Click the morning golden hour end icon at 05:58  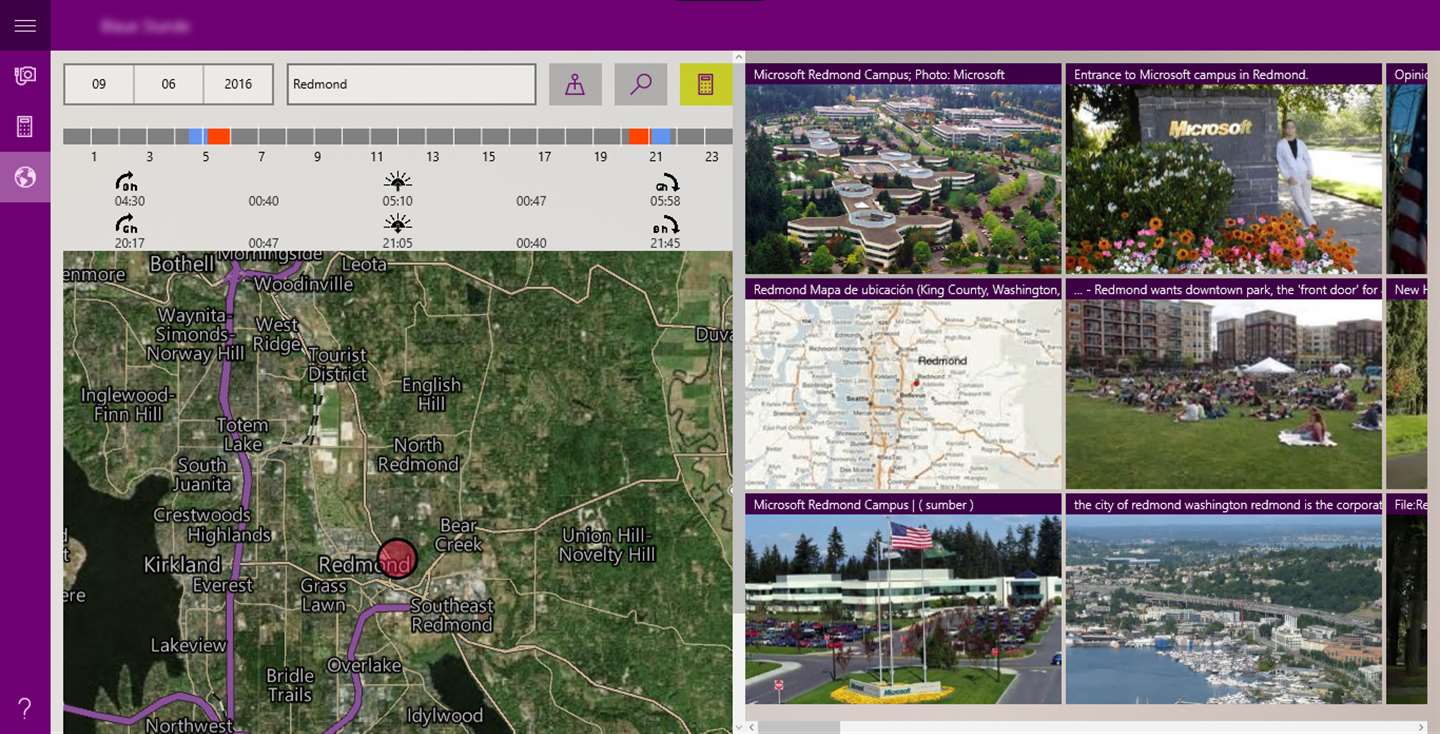coord(667,181)
